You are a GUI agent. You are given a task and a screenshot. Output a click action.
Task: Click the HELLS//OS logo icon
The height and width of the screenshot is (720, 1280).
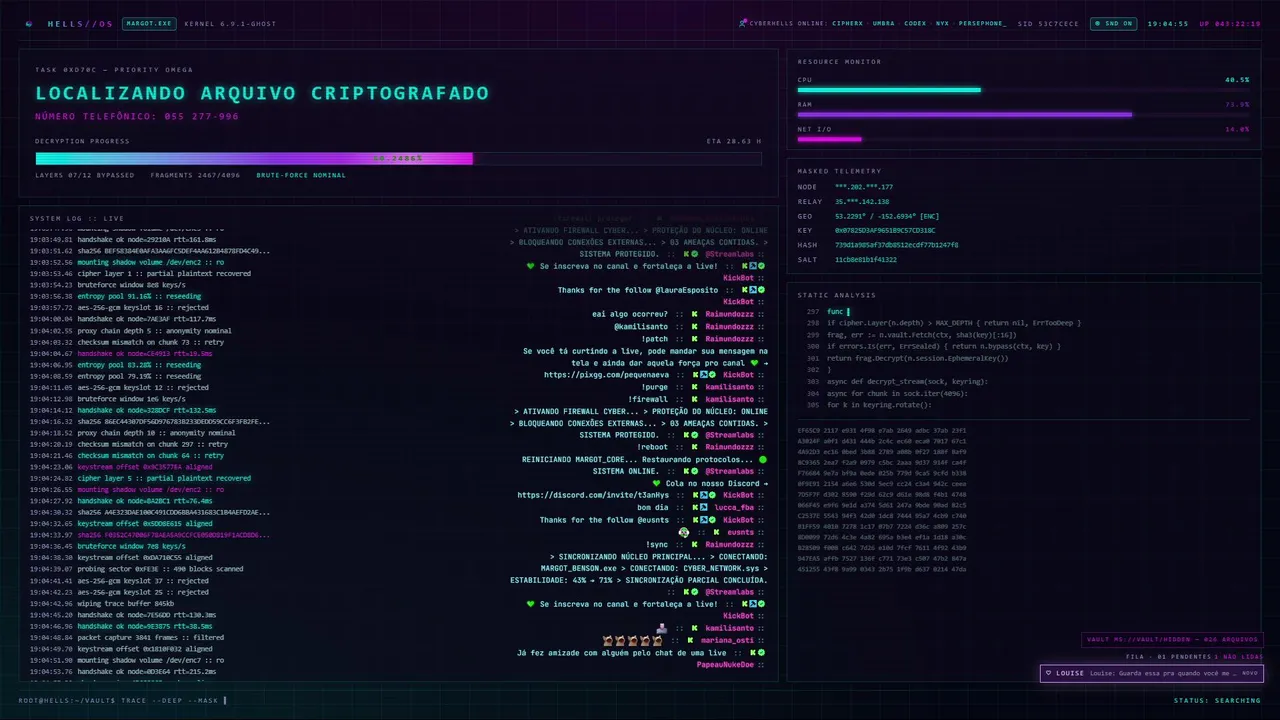pos(29,23)
